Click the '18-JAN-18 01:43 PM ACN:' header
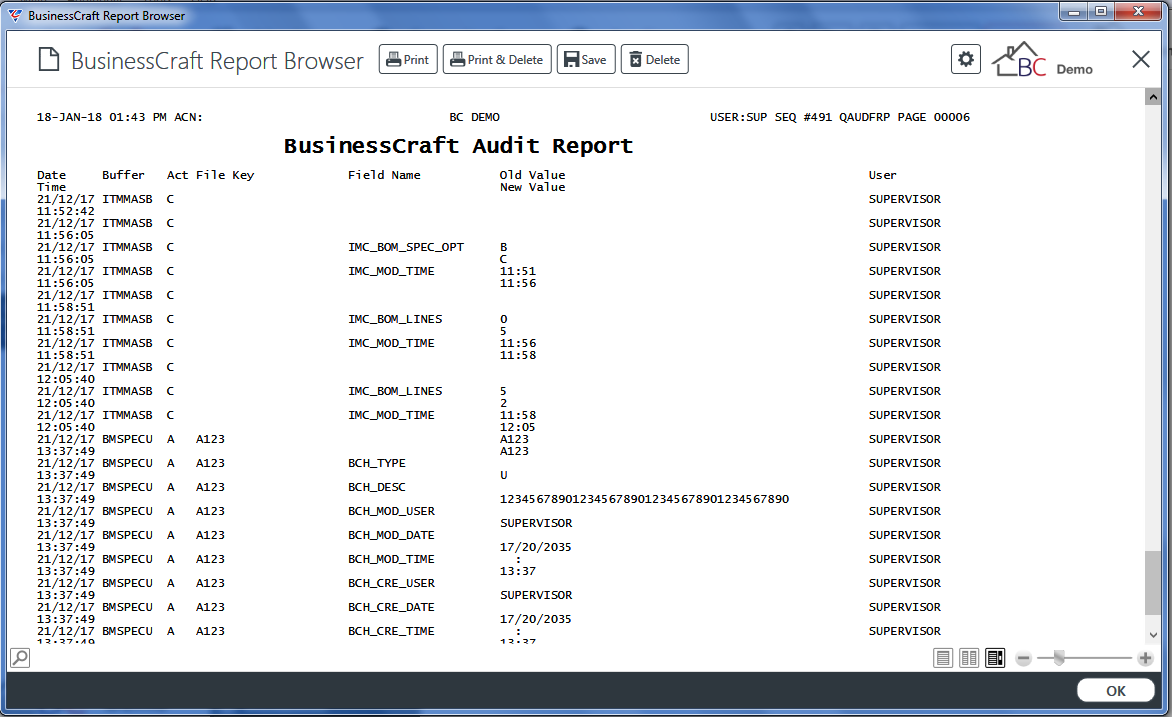Viewport: 1172px width, 717px height. [120, 117]
